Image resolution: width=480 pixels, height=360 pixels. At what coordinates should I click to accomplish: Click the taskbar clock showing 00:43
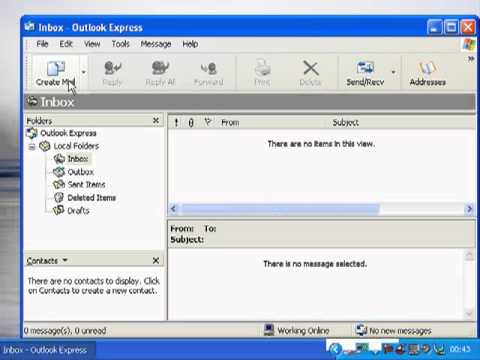pos(460,349)
